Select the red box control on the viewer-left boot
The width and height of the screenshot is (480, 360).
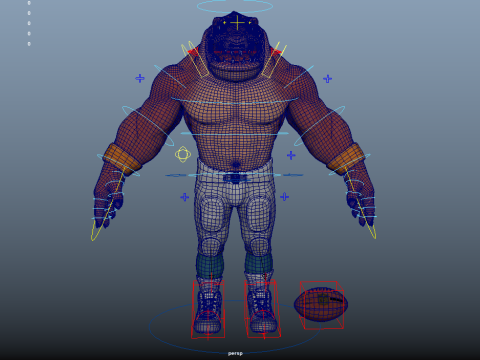pyautogui.click(x=208, y=309)
